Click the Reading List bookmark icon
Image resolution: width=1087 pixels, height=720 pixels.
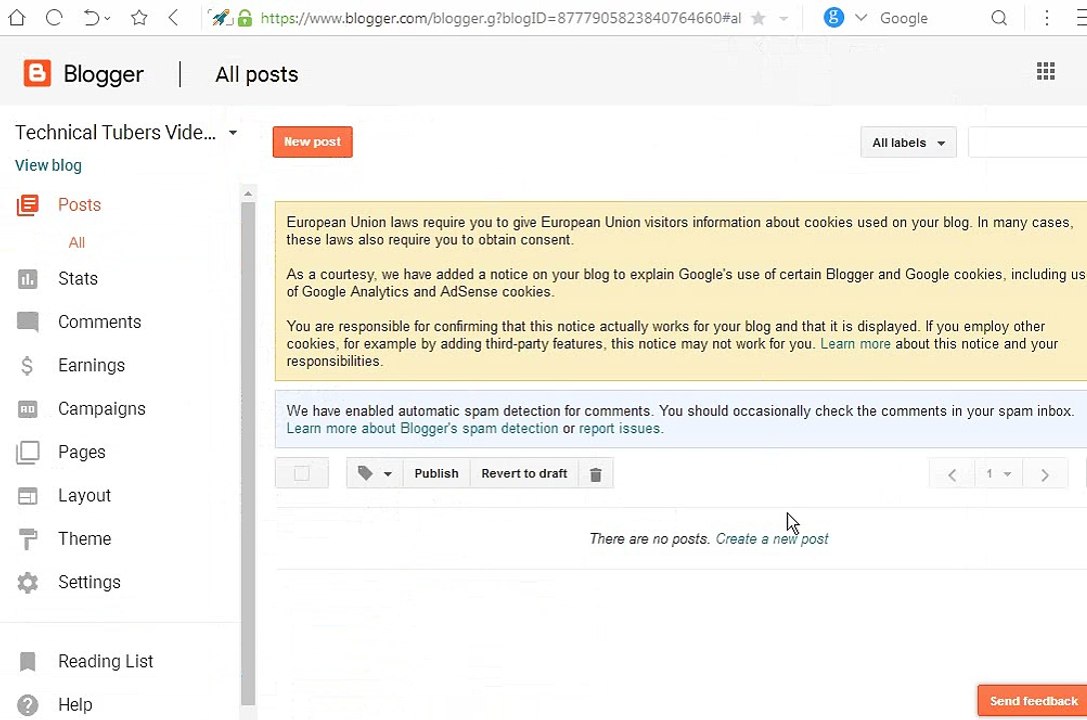click(27, 662)
